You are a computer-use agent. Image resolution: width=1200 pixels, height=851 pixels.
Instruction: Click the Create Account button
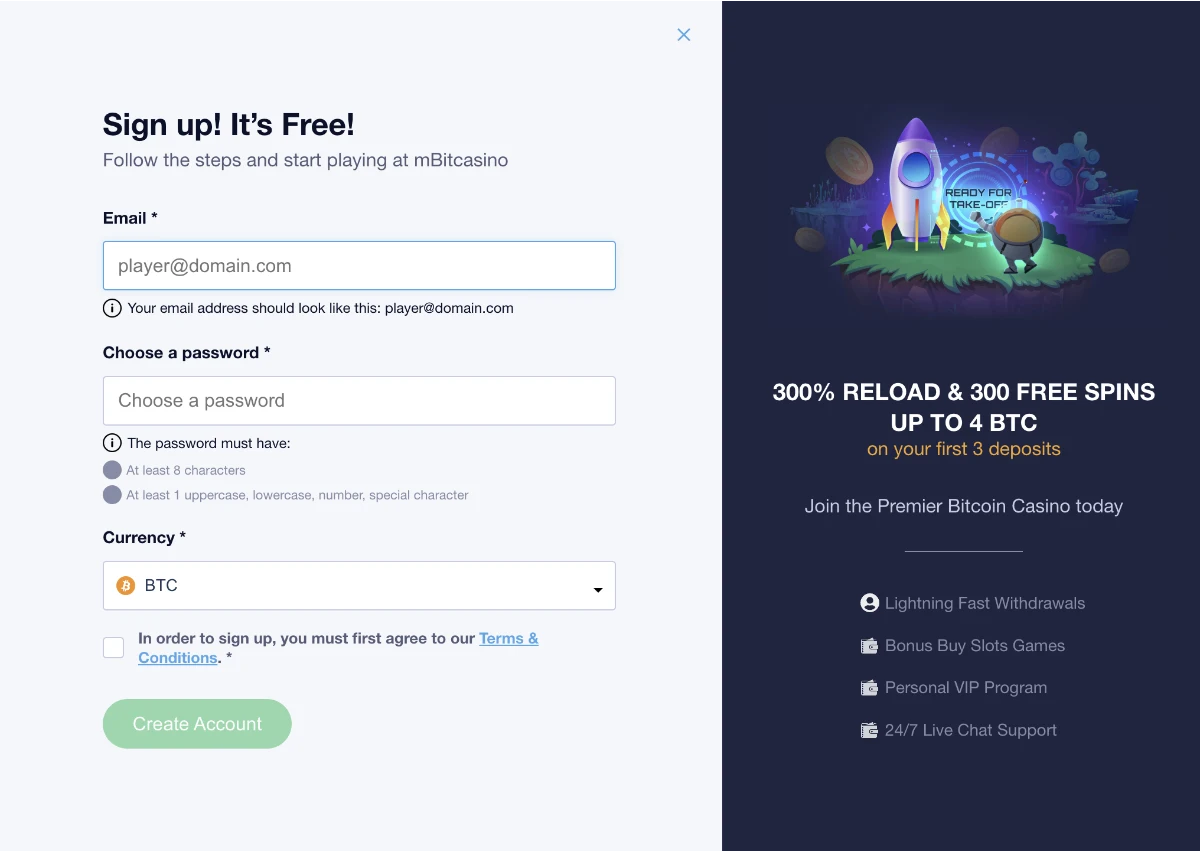tap(197, 724)
